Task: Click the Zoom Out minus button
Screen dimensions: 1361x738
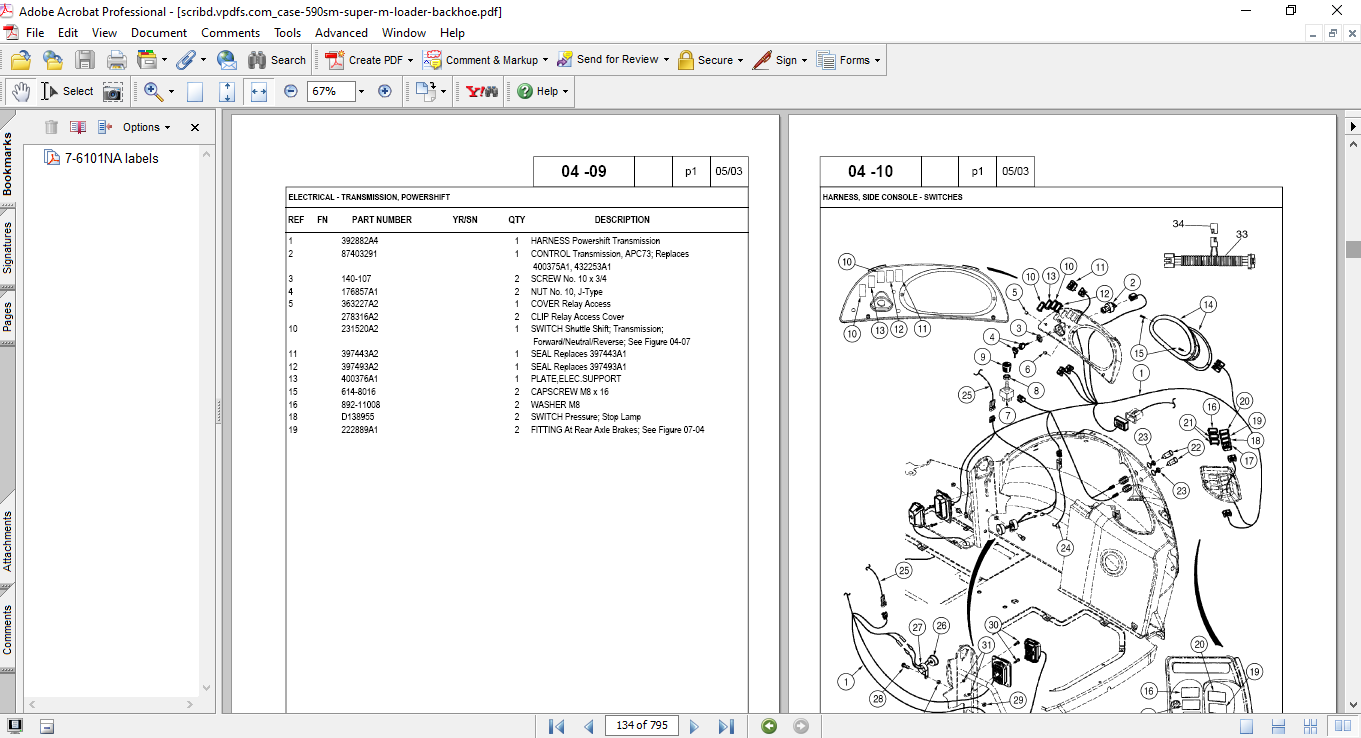Action: pyautogui.click(x=291, y=91)
